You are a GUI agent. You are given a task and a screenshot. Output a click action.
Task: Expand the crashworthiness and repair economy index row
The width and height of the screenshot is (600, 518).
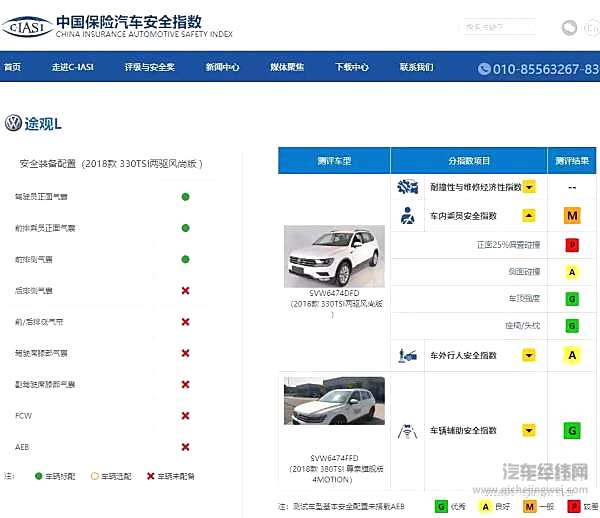pyautogui.click(x=529, y=187)
